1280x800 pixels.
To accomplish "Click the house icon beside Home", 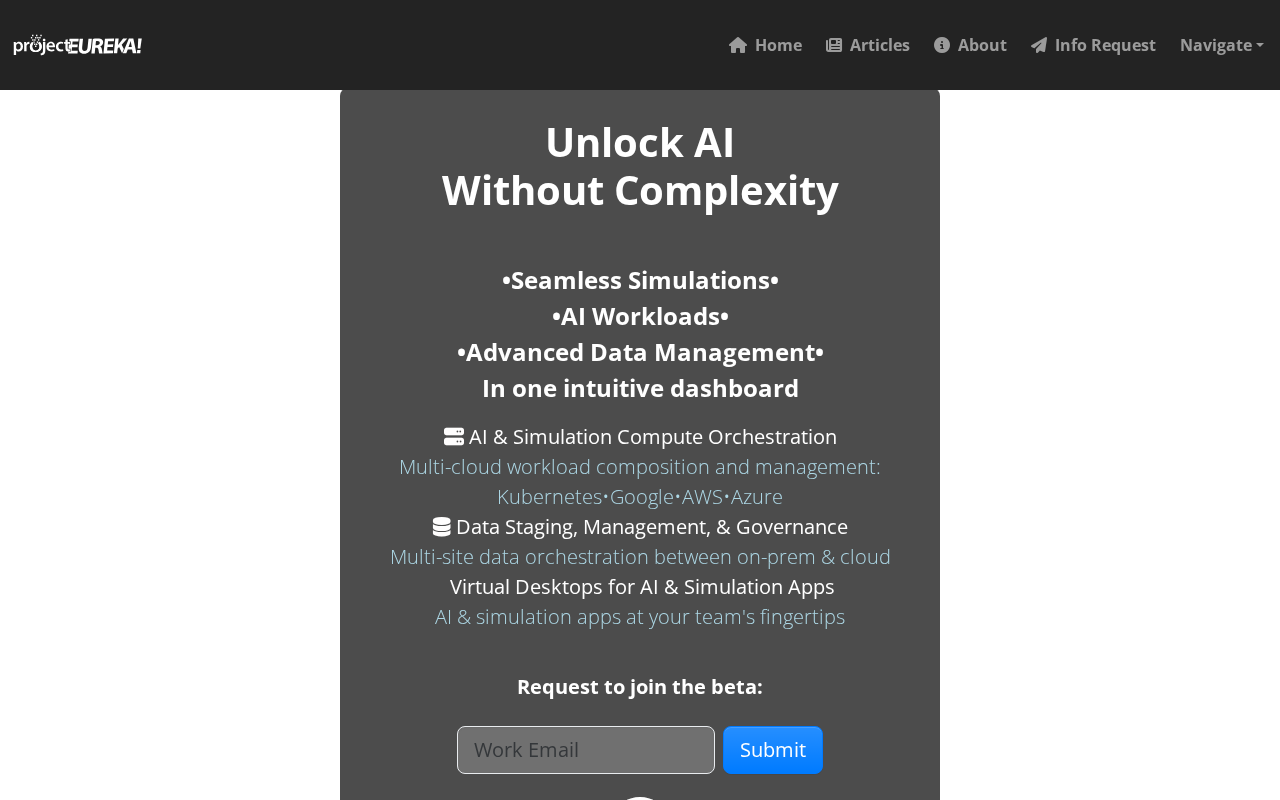I will 738,45.
